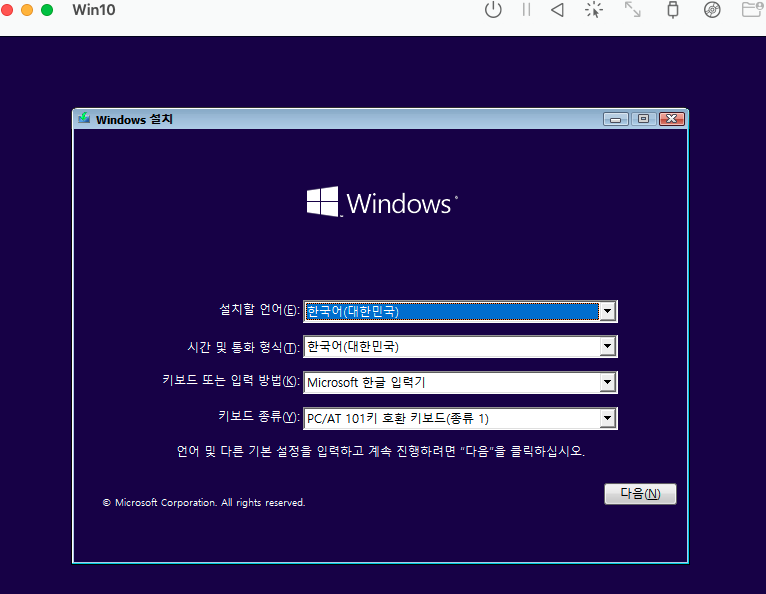Click the Microsoft 한글 입력기 field
Screen dimensions: 766x594
pyautogui.click(x=460, y=382)
